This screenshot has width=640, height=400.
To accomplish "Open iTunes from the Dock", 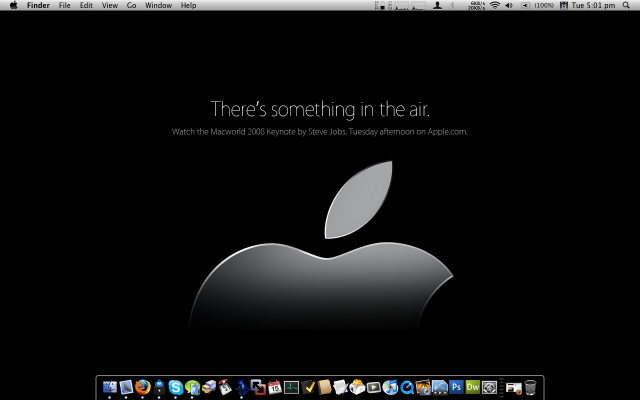I will coord(390,387).
